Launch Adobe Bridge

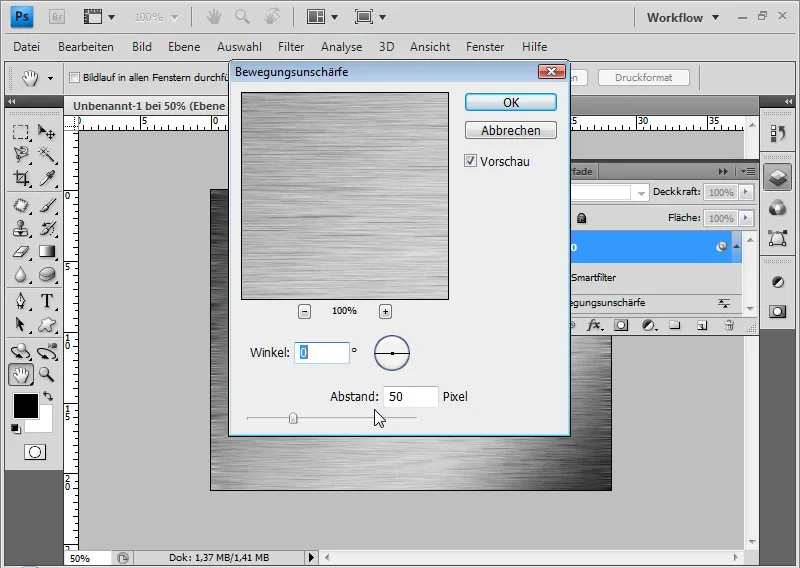[x=57, y=17]
